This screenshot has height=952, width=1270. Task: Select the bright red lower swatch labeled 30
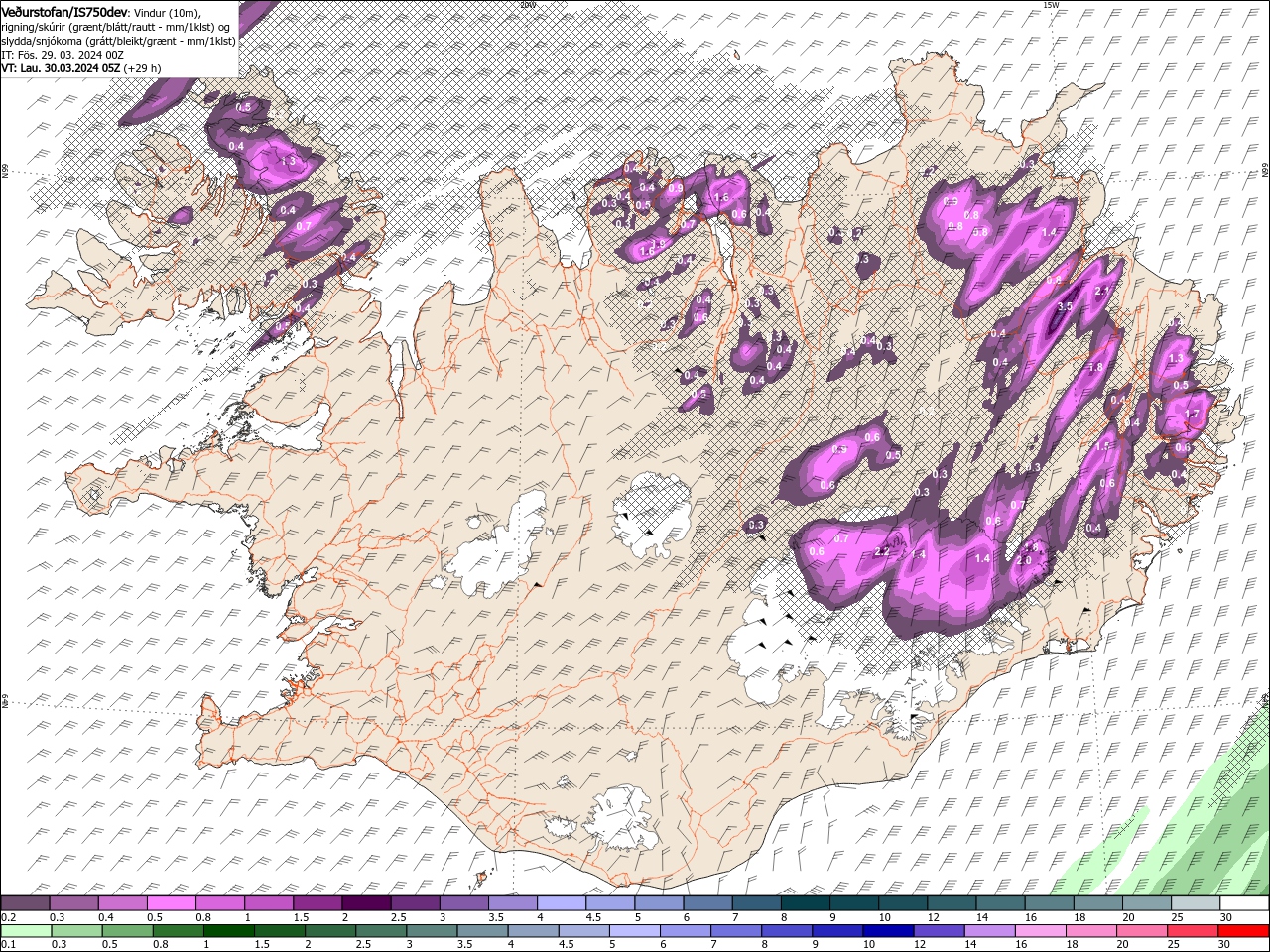[x=1243, y=931]
